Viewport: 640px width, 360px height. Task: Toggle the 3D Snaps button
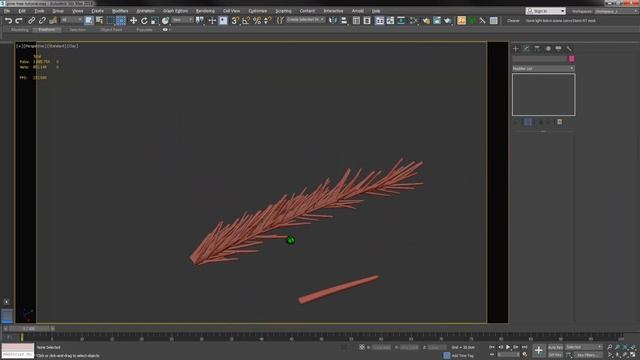(x=235, y=20)
